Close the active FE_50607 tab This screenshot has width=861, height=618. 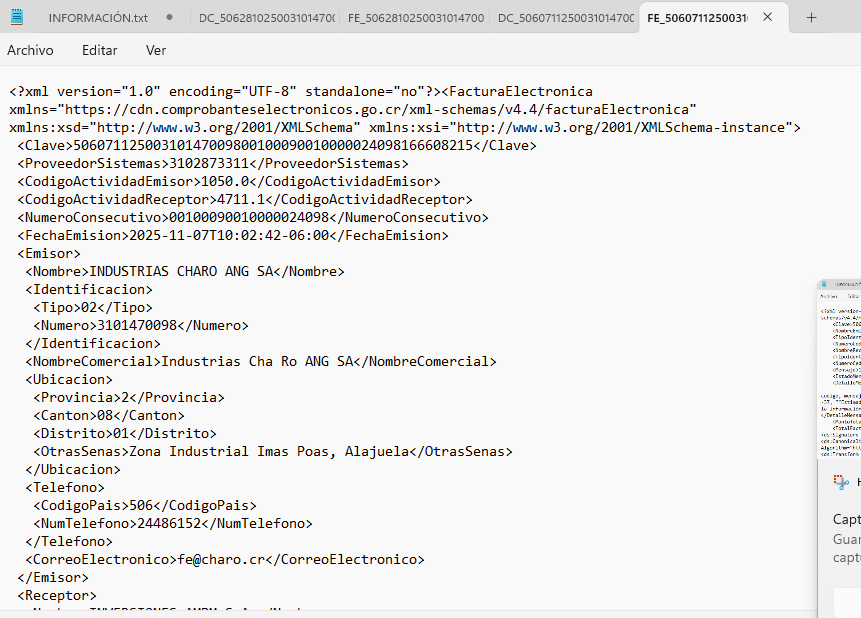[767, 18]
